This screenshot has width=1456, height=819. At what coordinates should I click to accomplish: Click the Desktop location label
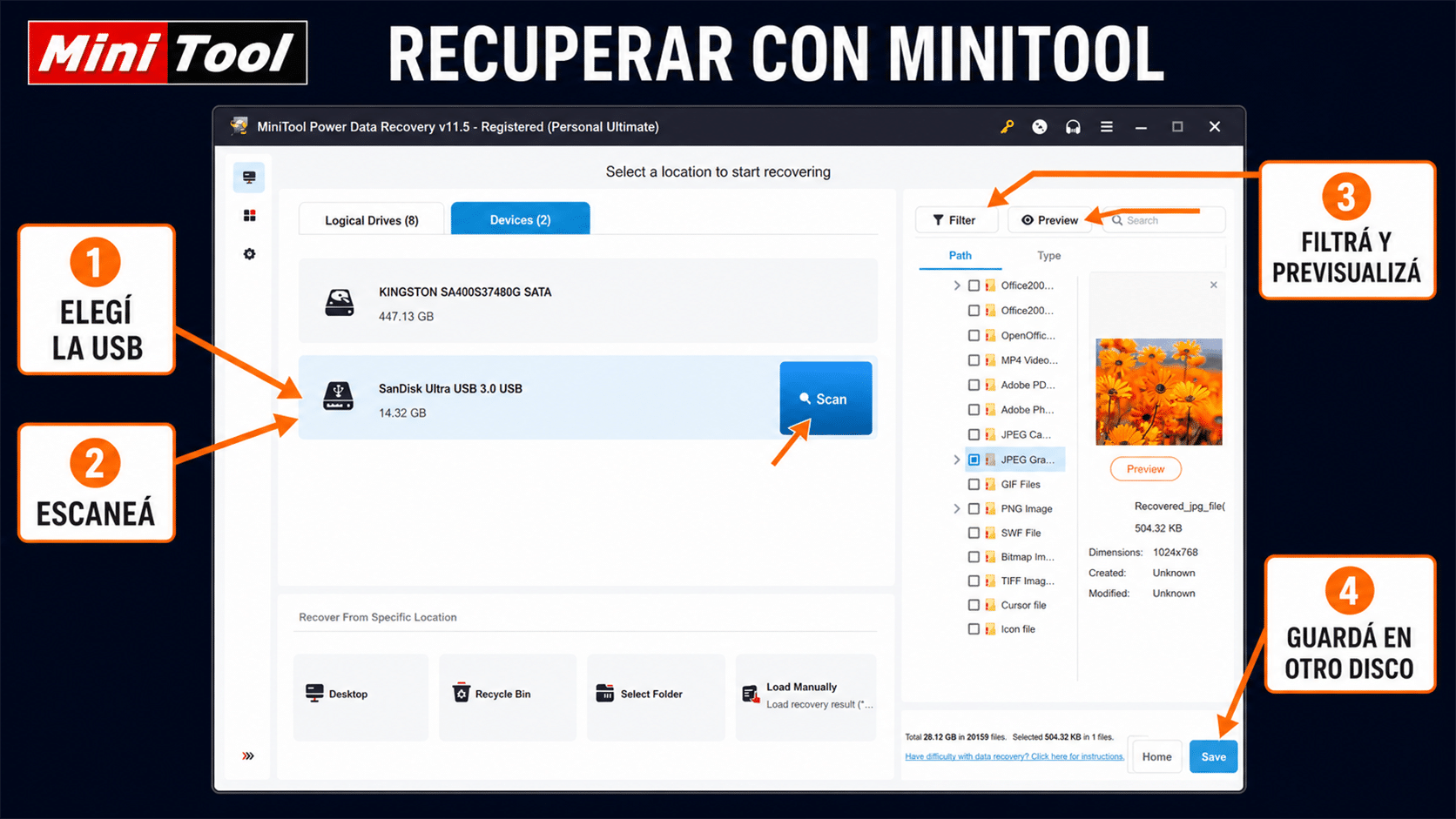coord(348,694)
